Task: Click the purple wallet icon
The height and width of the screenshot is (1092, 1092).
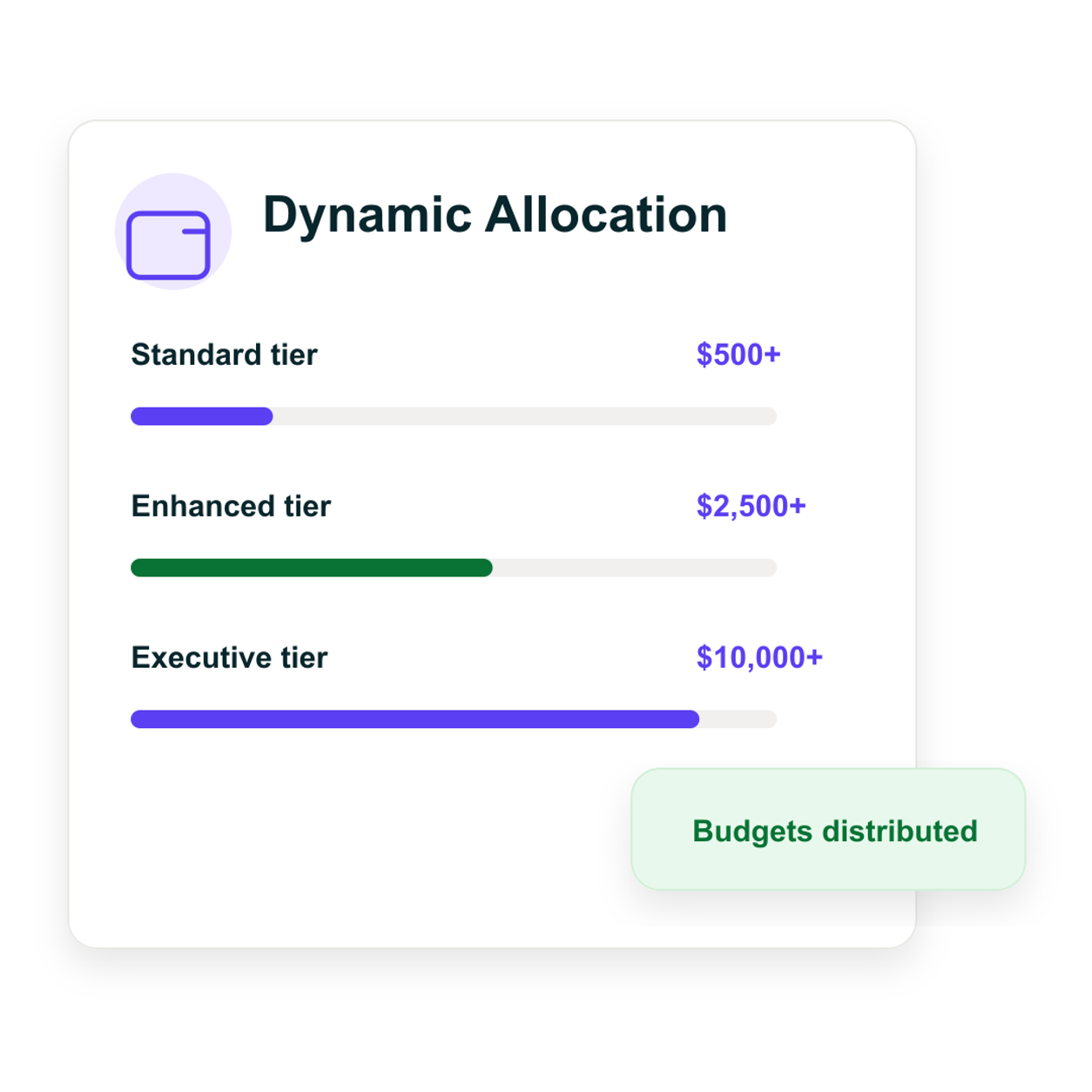Action: [x=168, y=245]
